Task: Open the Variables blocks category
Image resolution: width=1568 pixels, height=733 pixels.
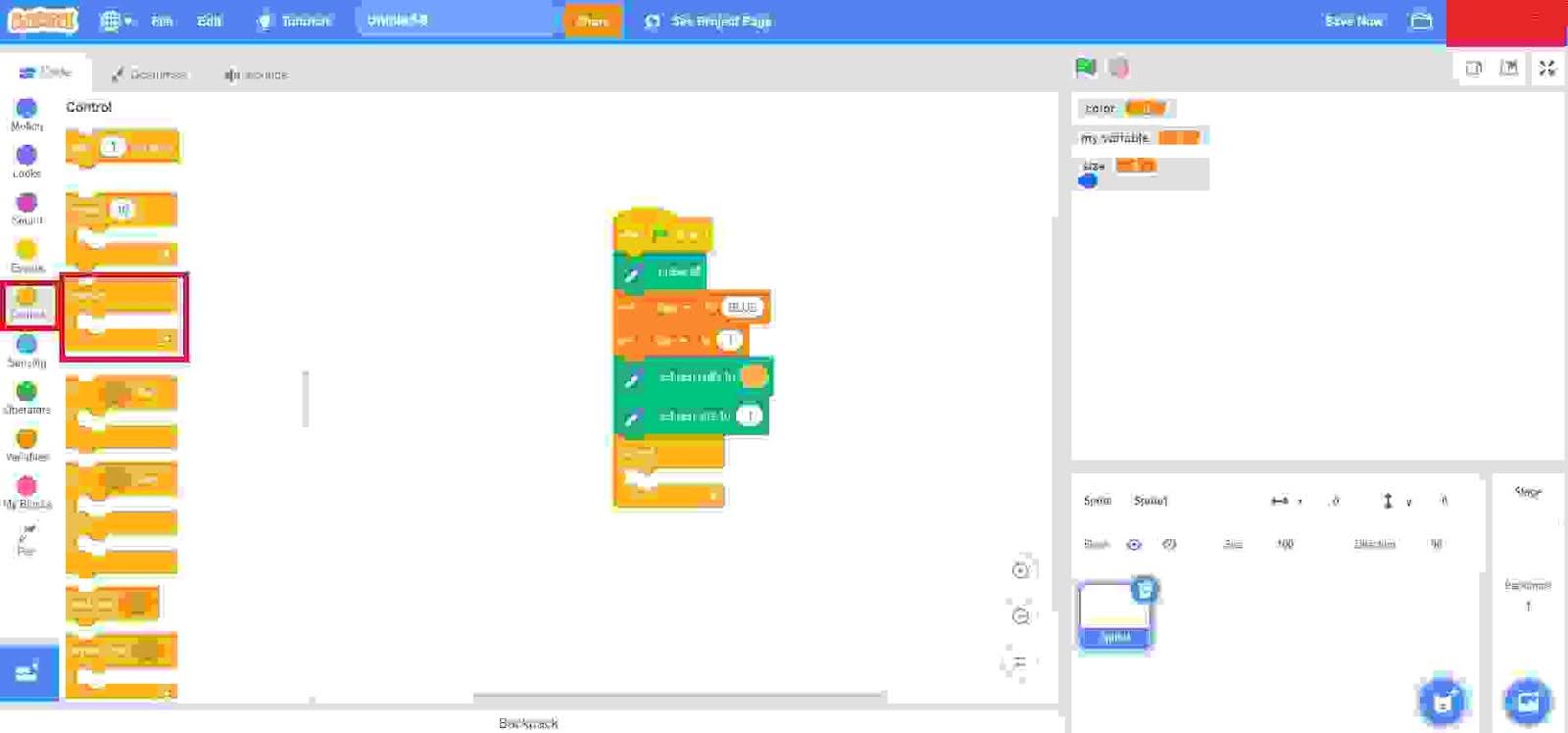Action: click(x=26, y=444)
